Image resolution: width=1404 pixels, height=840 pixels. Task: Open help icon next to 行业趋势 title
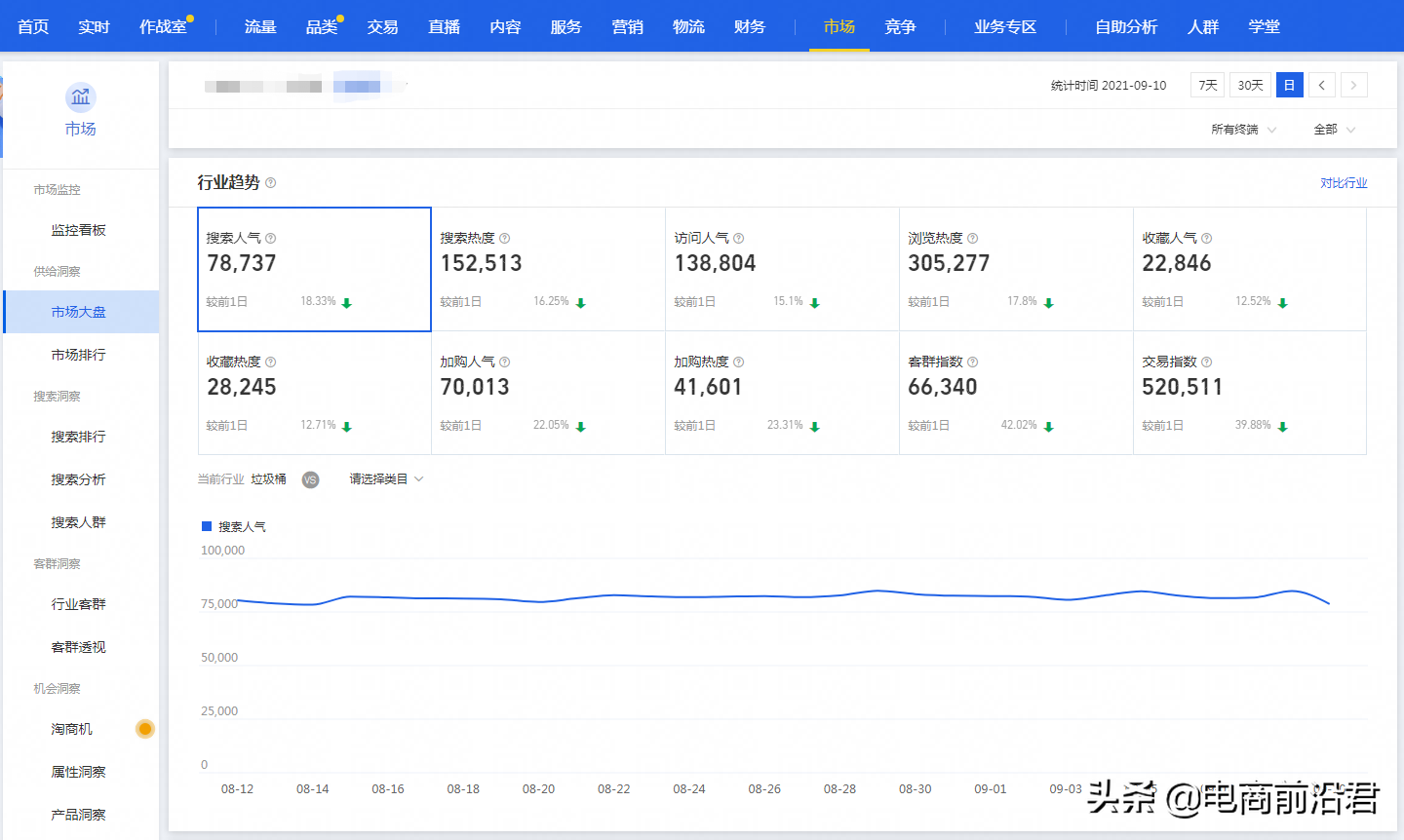pos(271,182)
